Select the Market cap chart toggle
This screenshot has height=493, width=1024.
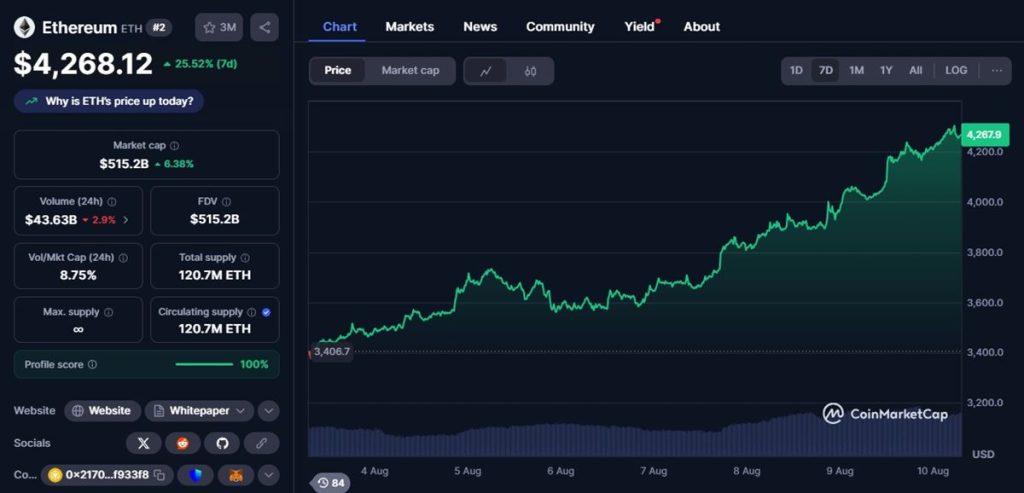(x=410, y=71)
